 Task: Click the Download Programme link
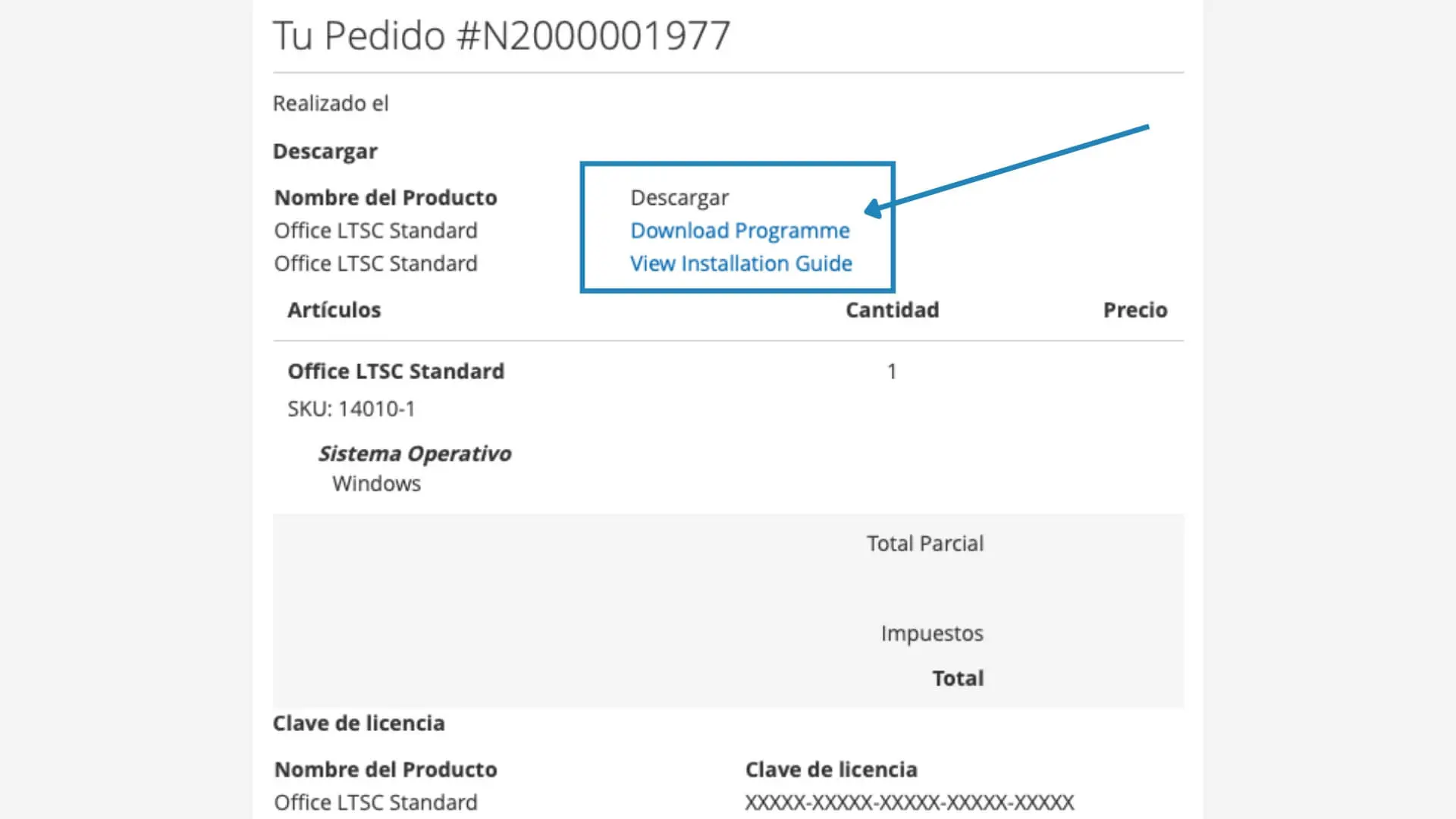[x=739, y=231]
